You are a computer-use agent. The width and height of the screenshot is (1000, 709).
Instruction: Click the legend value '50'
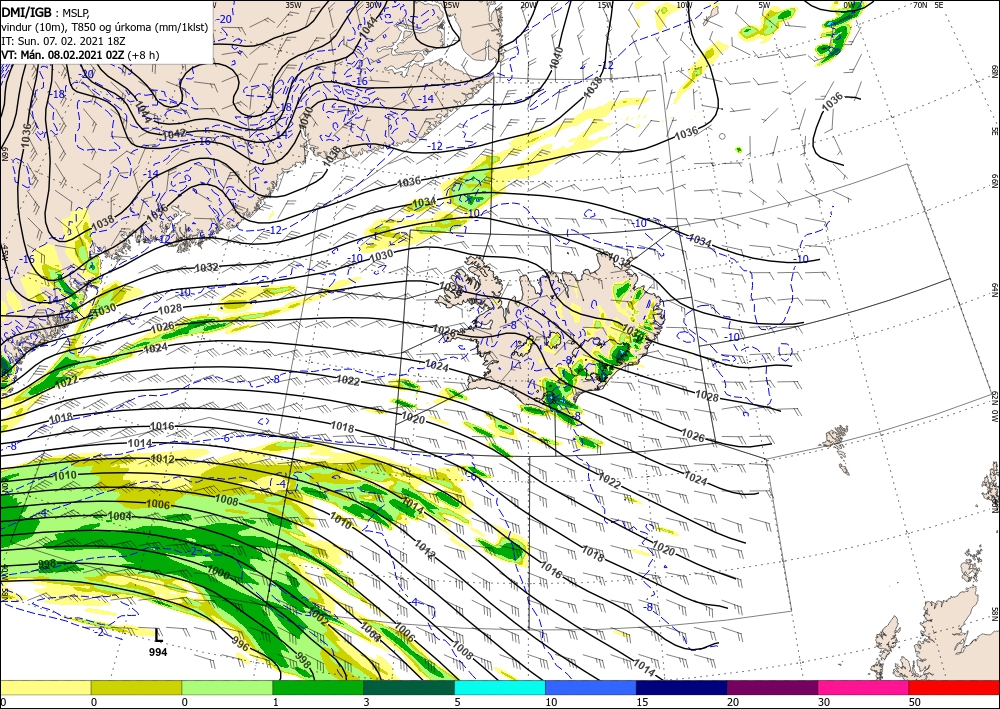(x=914, y=702)
